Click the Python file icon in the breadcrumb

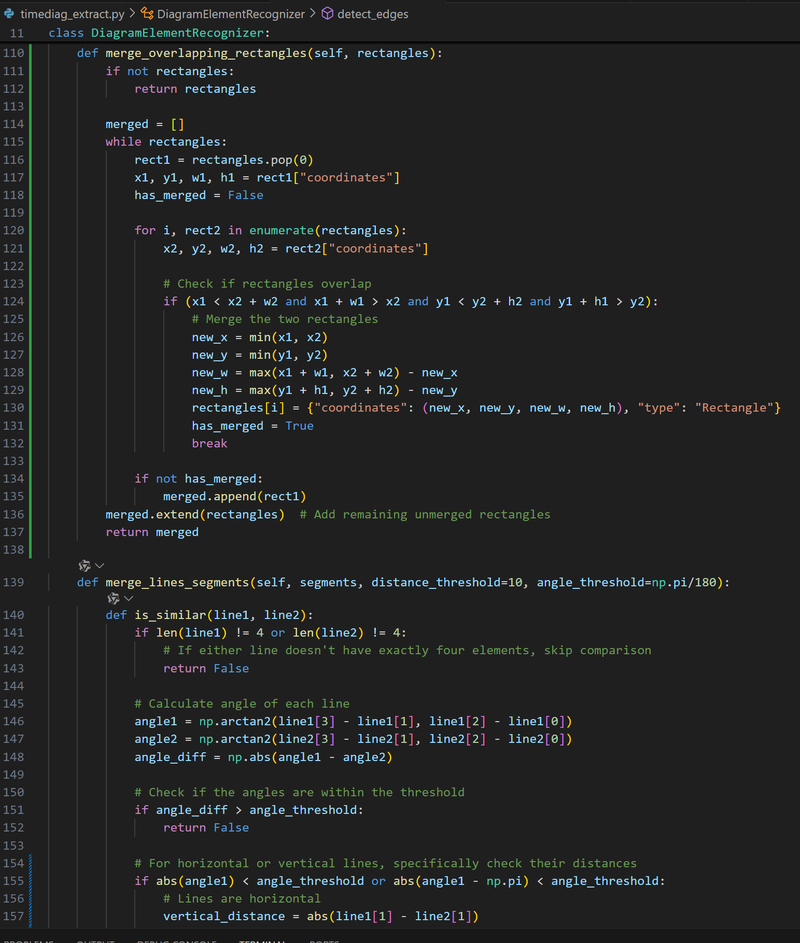click(9, 13)
